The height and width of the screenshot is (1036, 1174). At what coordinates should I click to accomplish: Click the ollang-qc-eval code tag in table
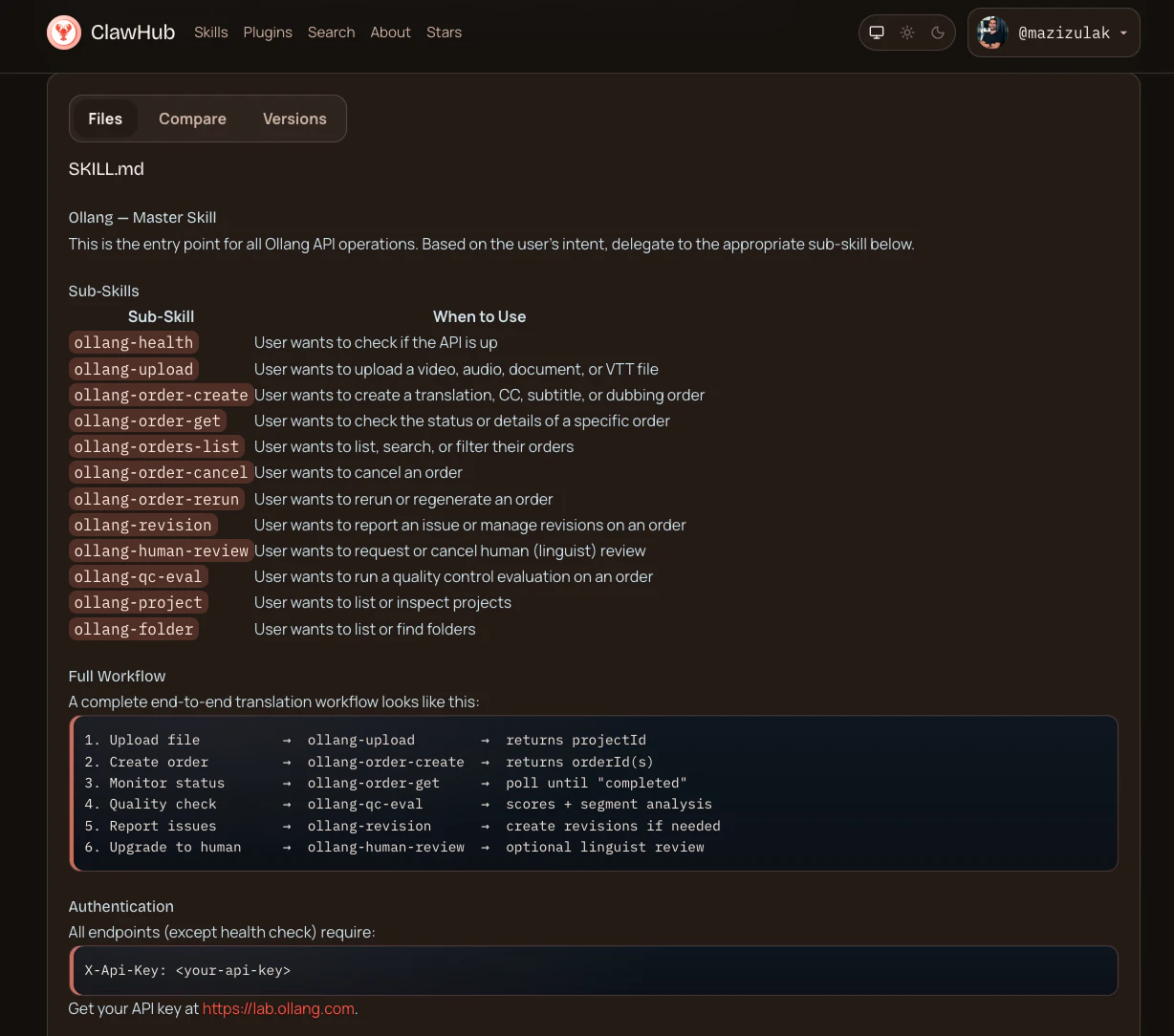coord(138,576)
